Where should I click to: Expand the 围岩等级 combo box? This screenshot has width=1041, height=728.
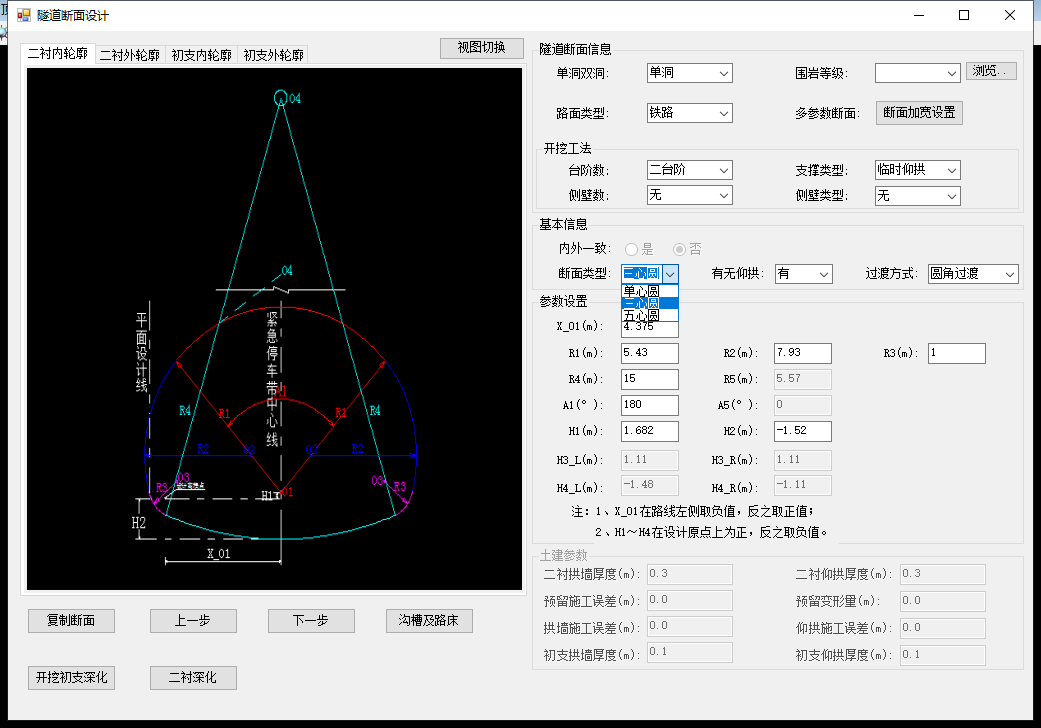point(918,73)
